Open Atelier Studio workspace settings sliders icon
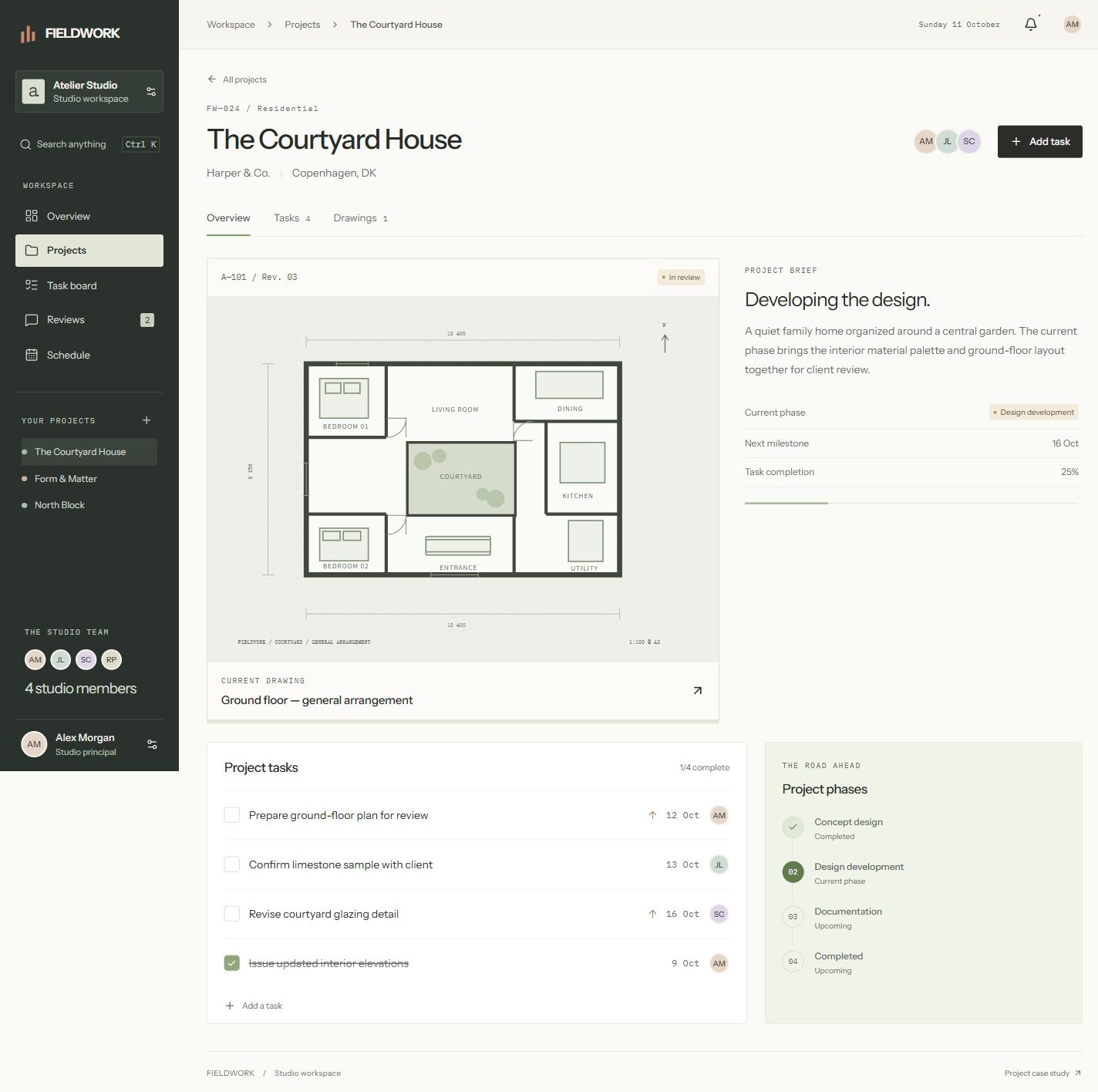 pyautogui.click(x=151, y=92)
